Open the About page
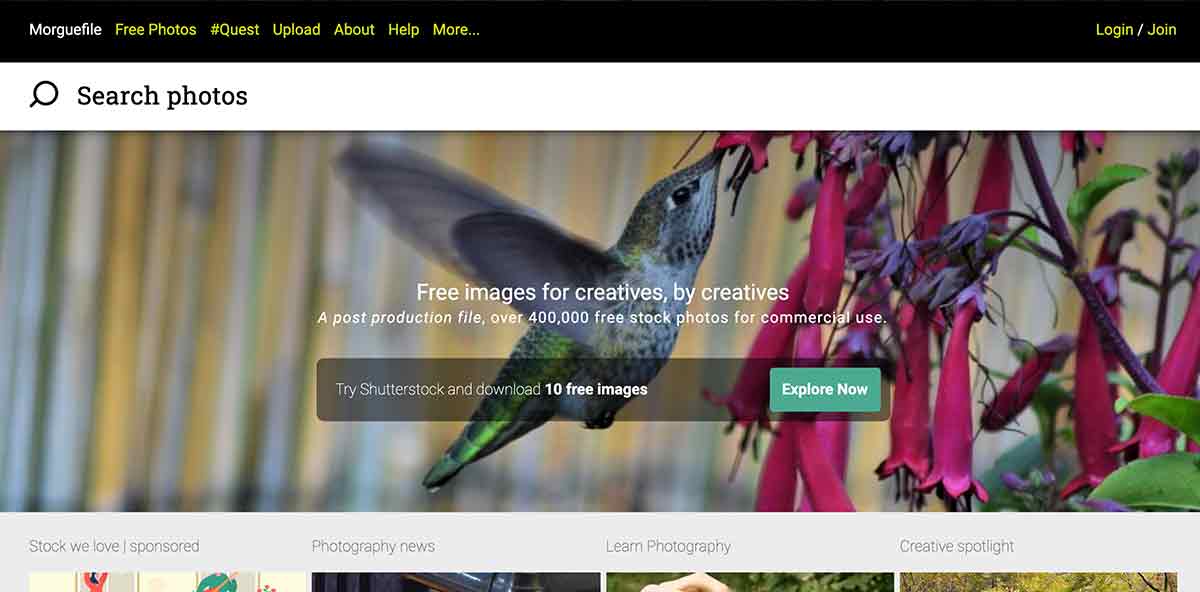This screenshot has width=1200, height=592. [x=354, y=30]
